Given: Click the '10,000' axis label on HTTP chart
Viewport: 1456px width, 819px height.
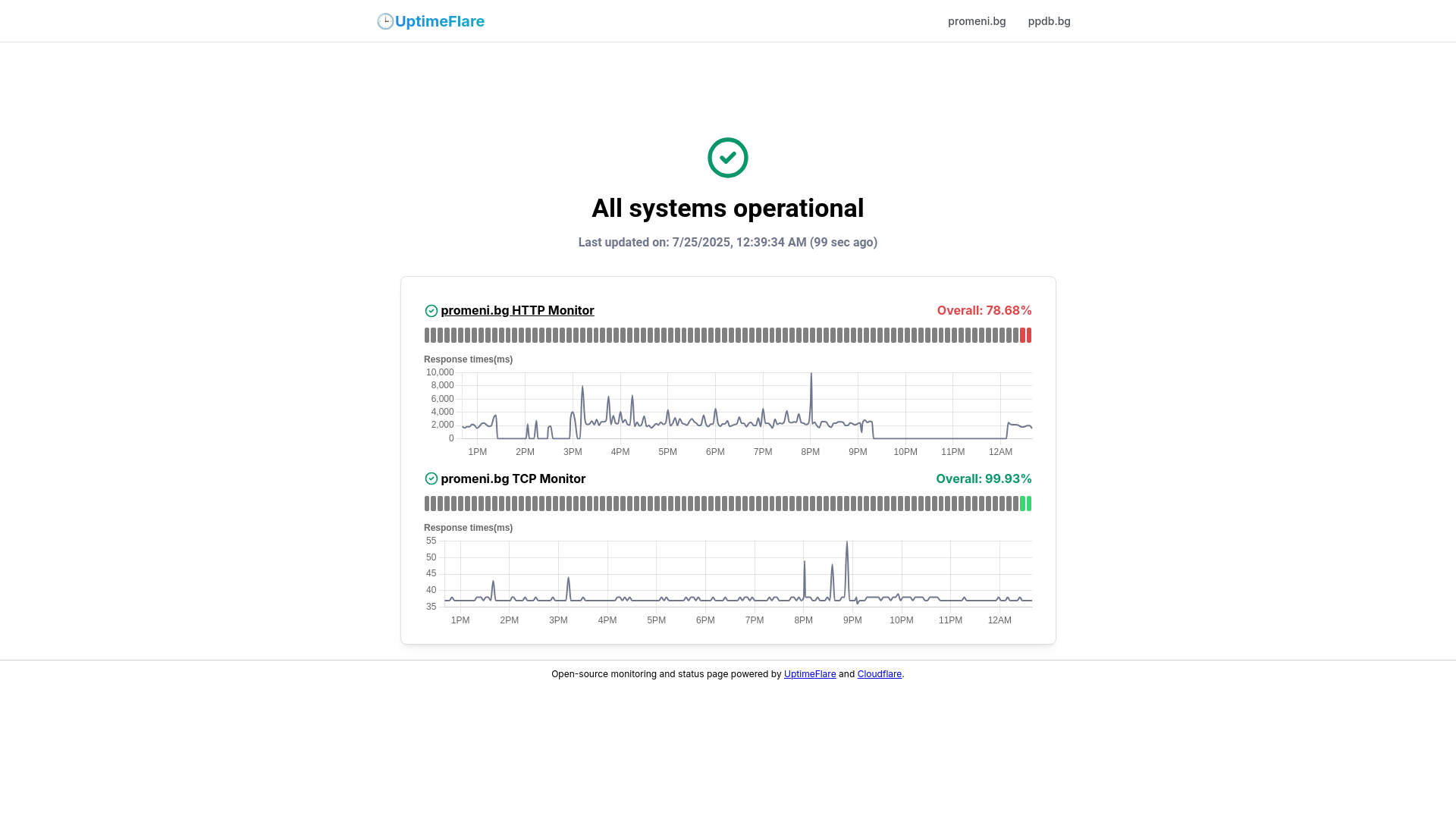Looking at the screenshot, I should (x=440, y=372).
